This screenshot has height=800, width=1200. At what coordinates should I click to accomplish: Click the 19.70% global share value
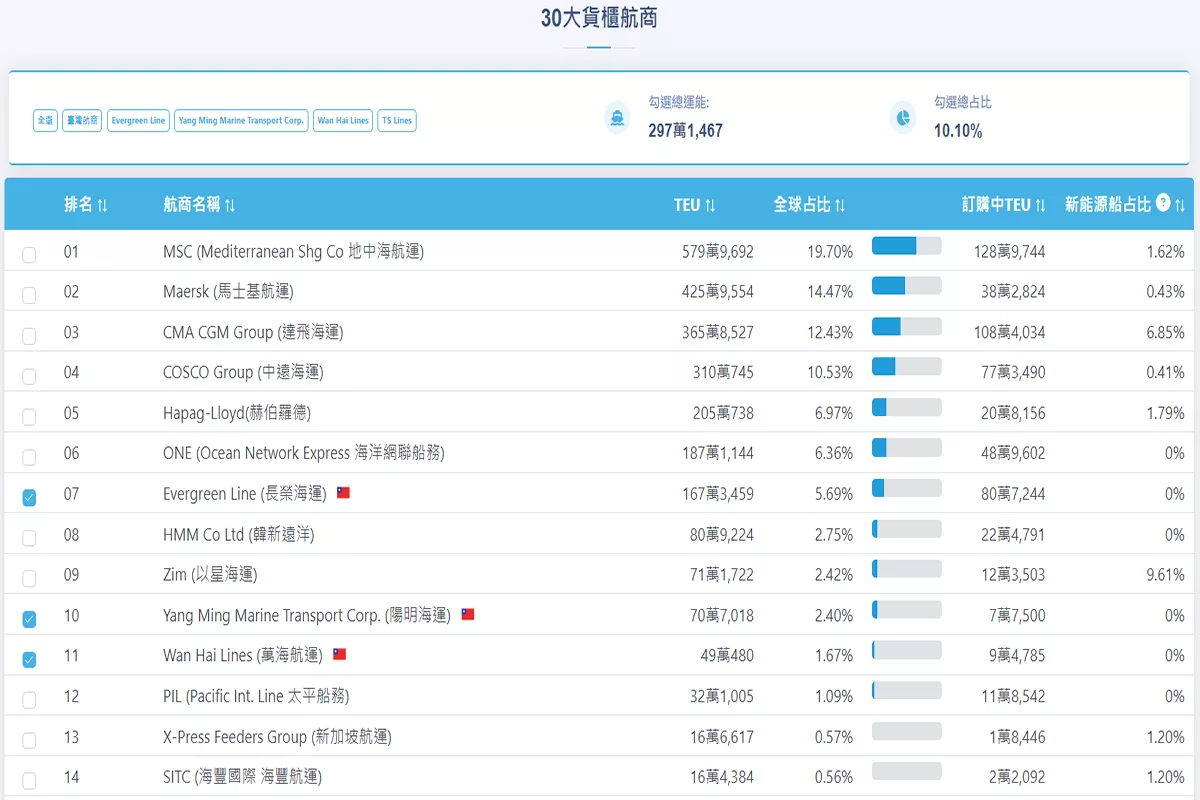[x=830, y=252]
